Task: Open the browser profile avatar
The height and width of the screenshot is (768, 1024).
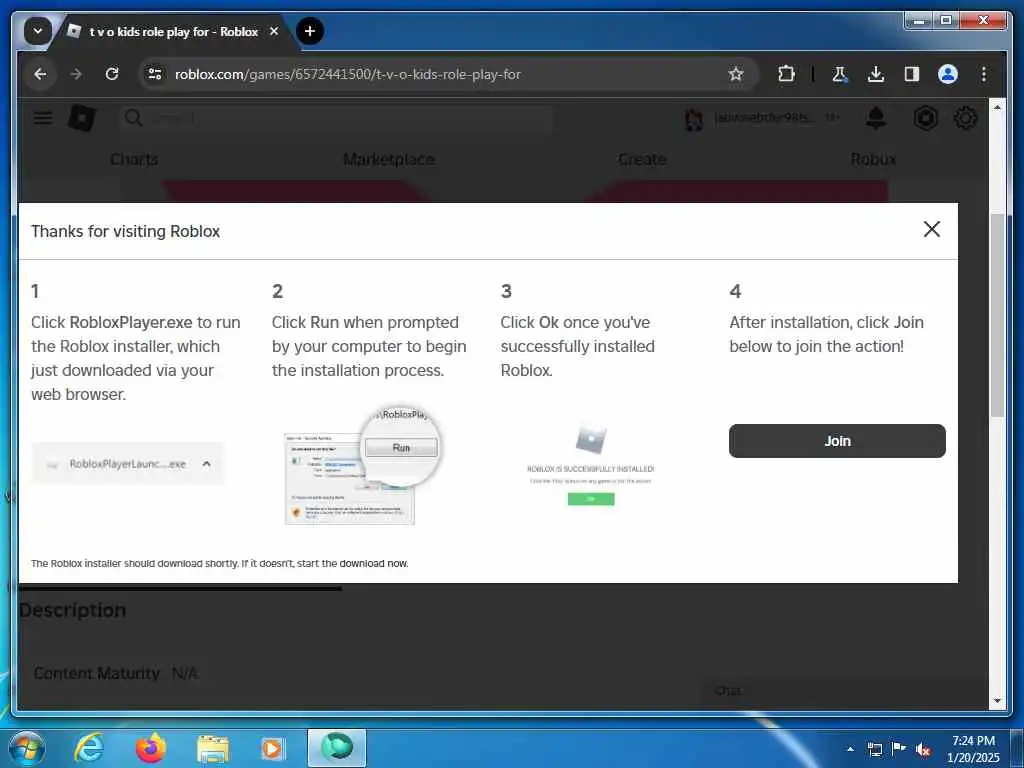Action: click(948, 74)
